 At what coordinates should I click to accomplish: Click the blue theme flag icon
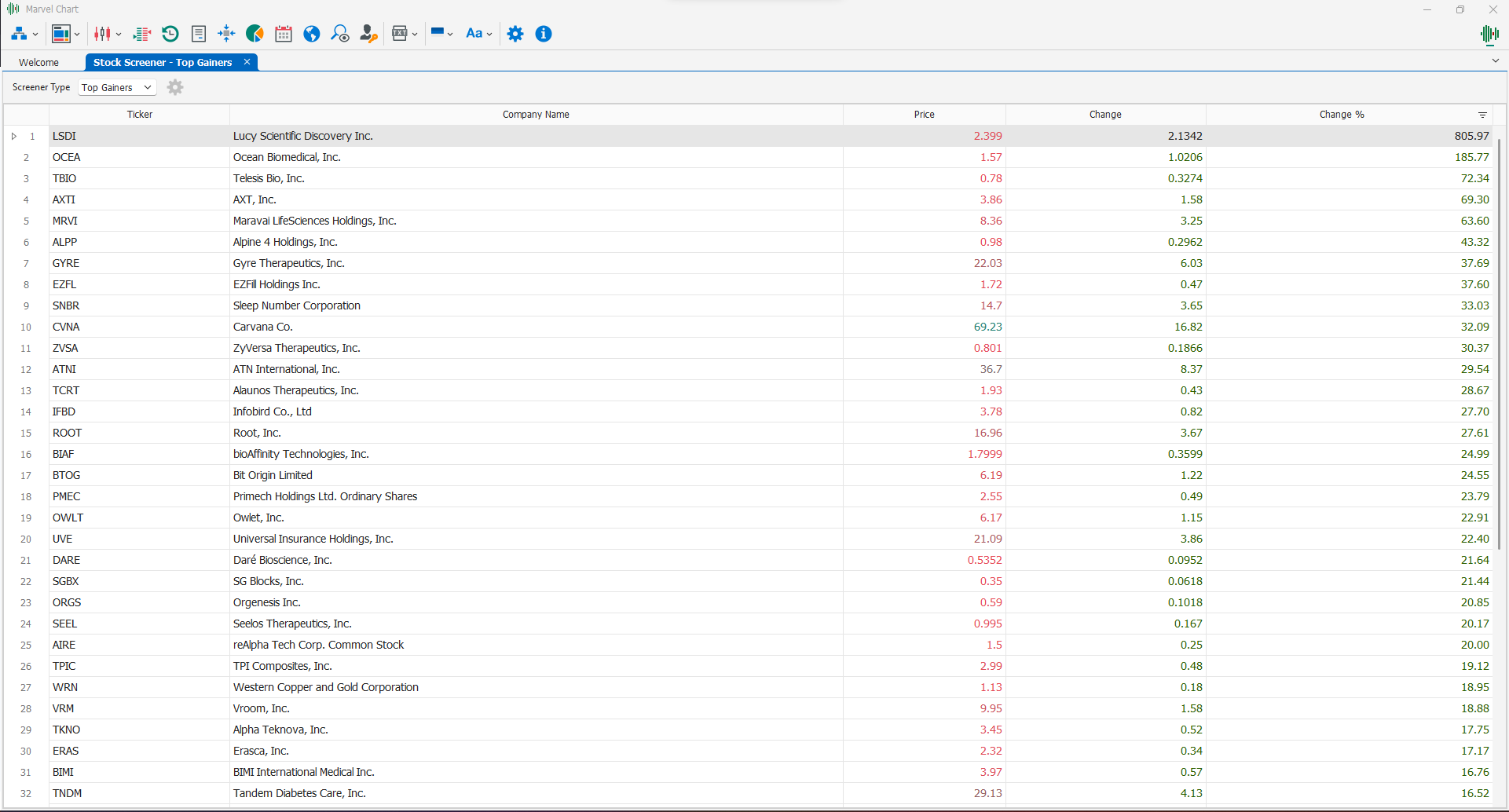[x=438, y=33]
